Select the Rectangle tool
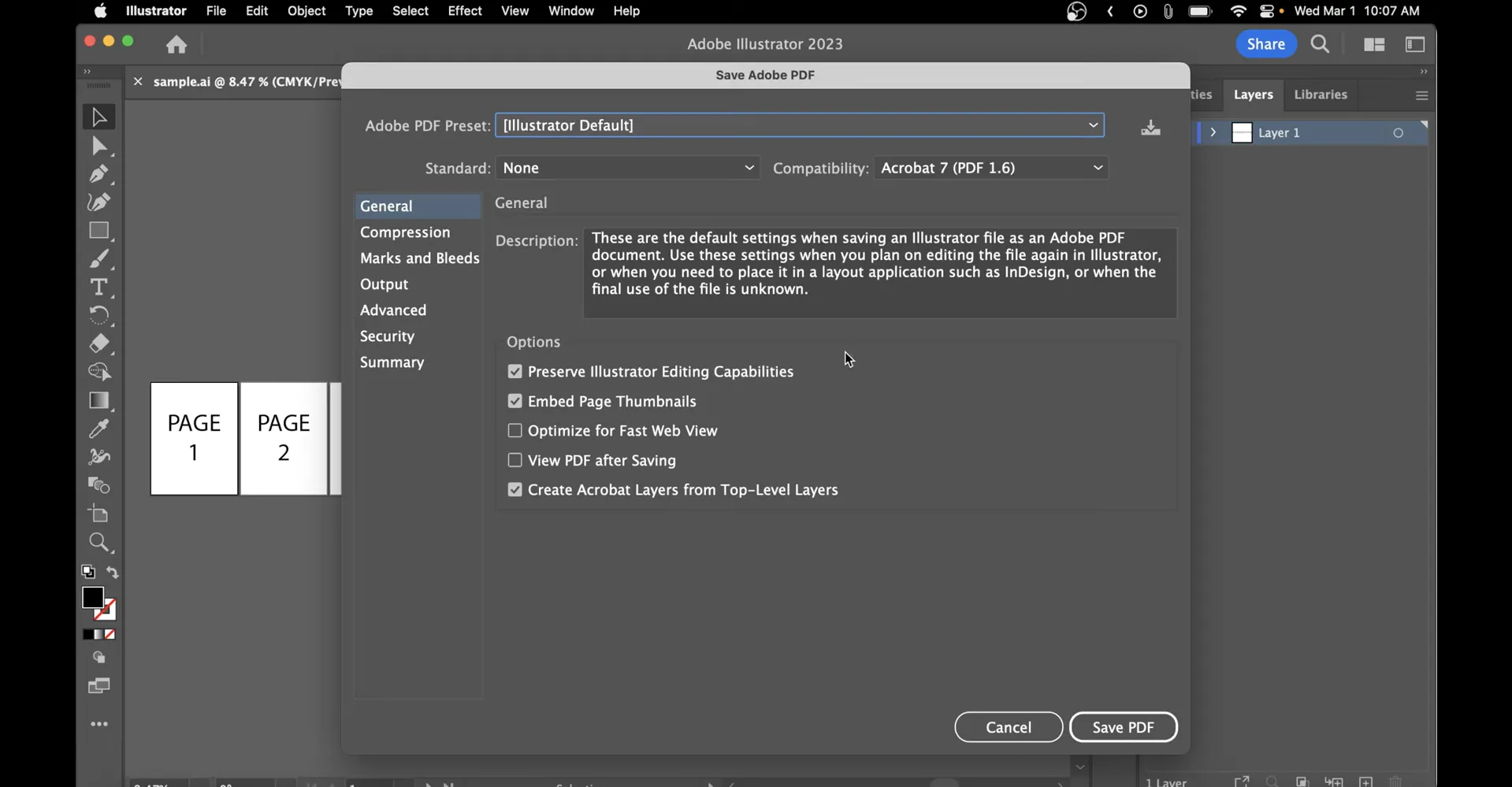 pos(100,230)
